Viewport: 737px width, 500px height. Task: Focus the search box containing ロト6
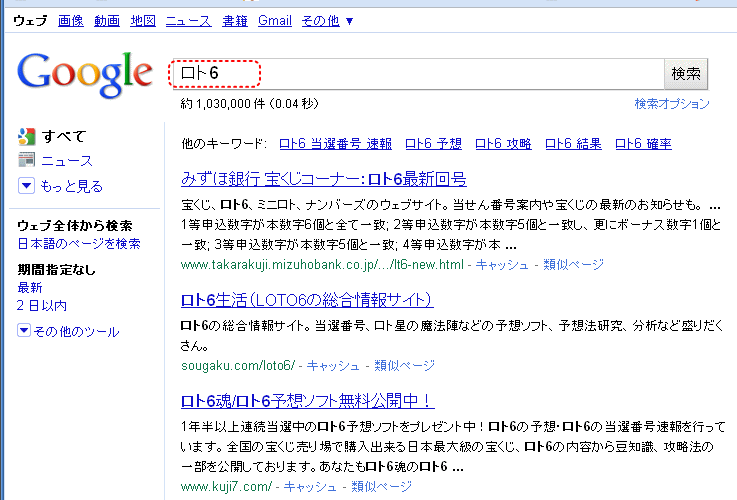pyautogui.click(x=418, y=74)
